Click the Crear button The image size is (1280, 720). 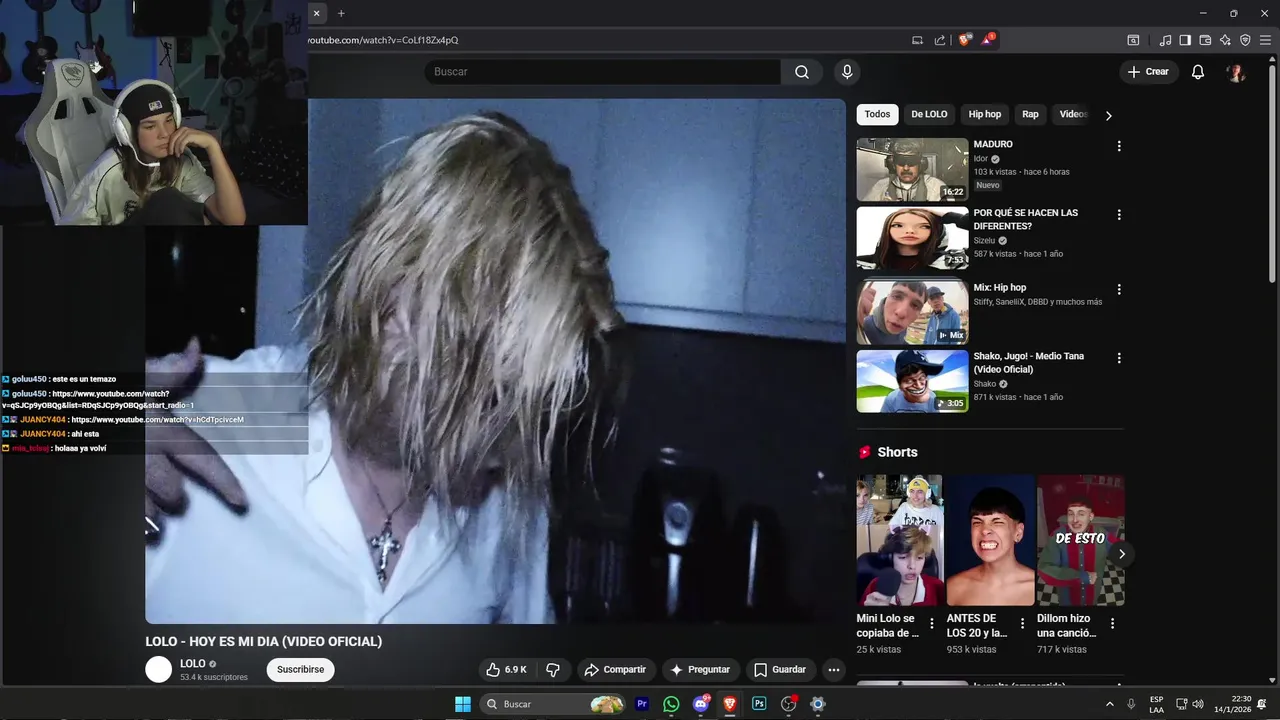coord(1148,72)
